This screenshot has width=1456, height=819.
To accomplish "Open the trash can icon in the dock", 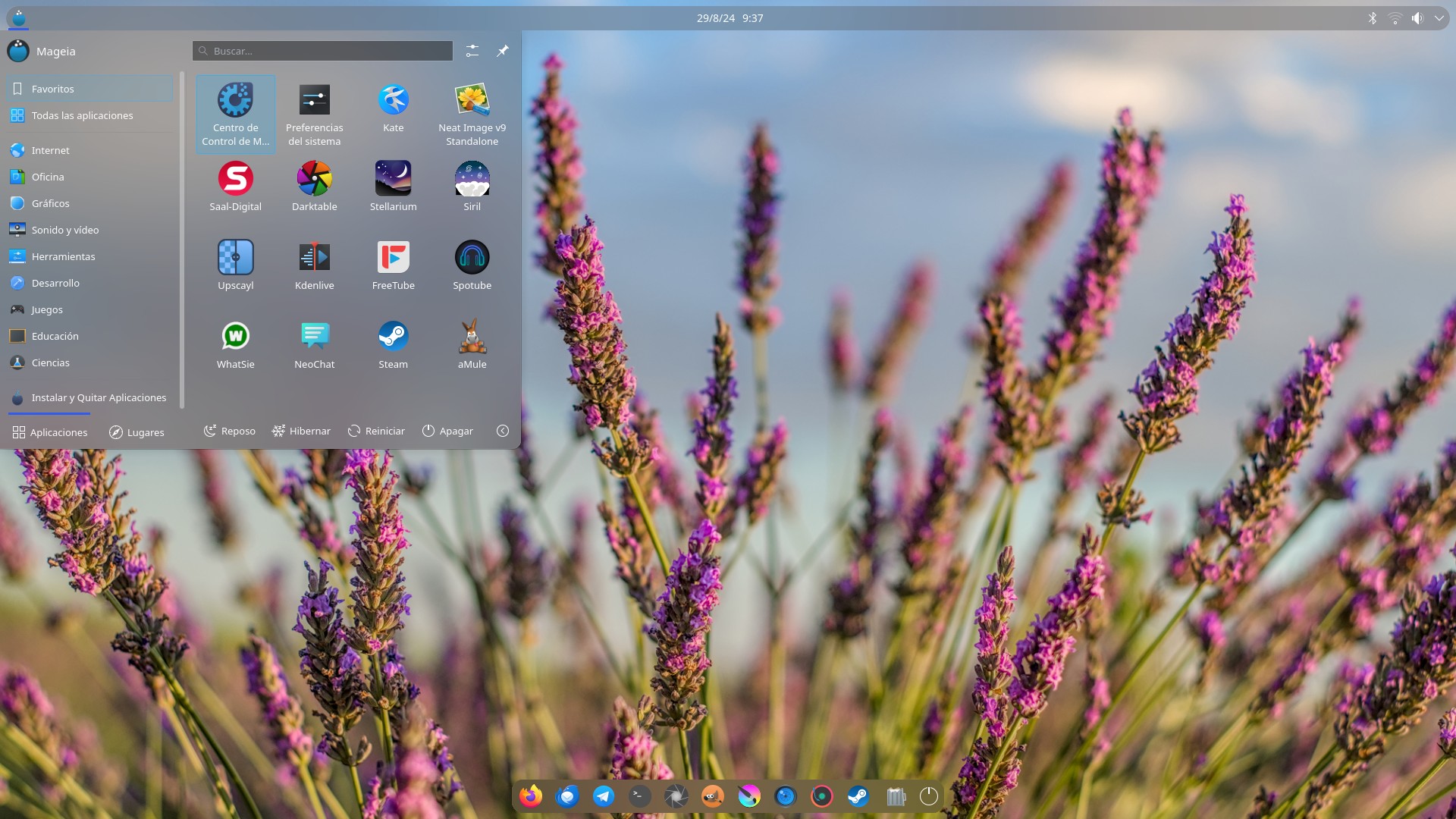I will click(896, 796).
